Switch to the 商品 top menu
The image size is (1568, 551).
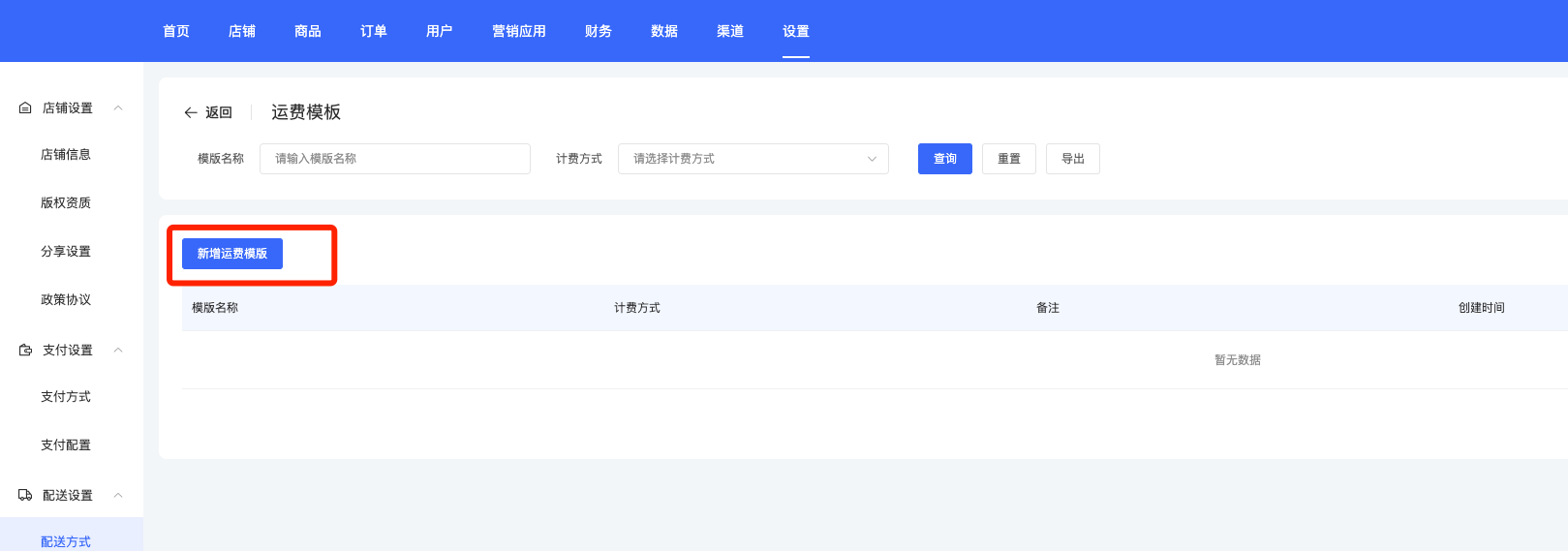[308, 31]
